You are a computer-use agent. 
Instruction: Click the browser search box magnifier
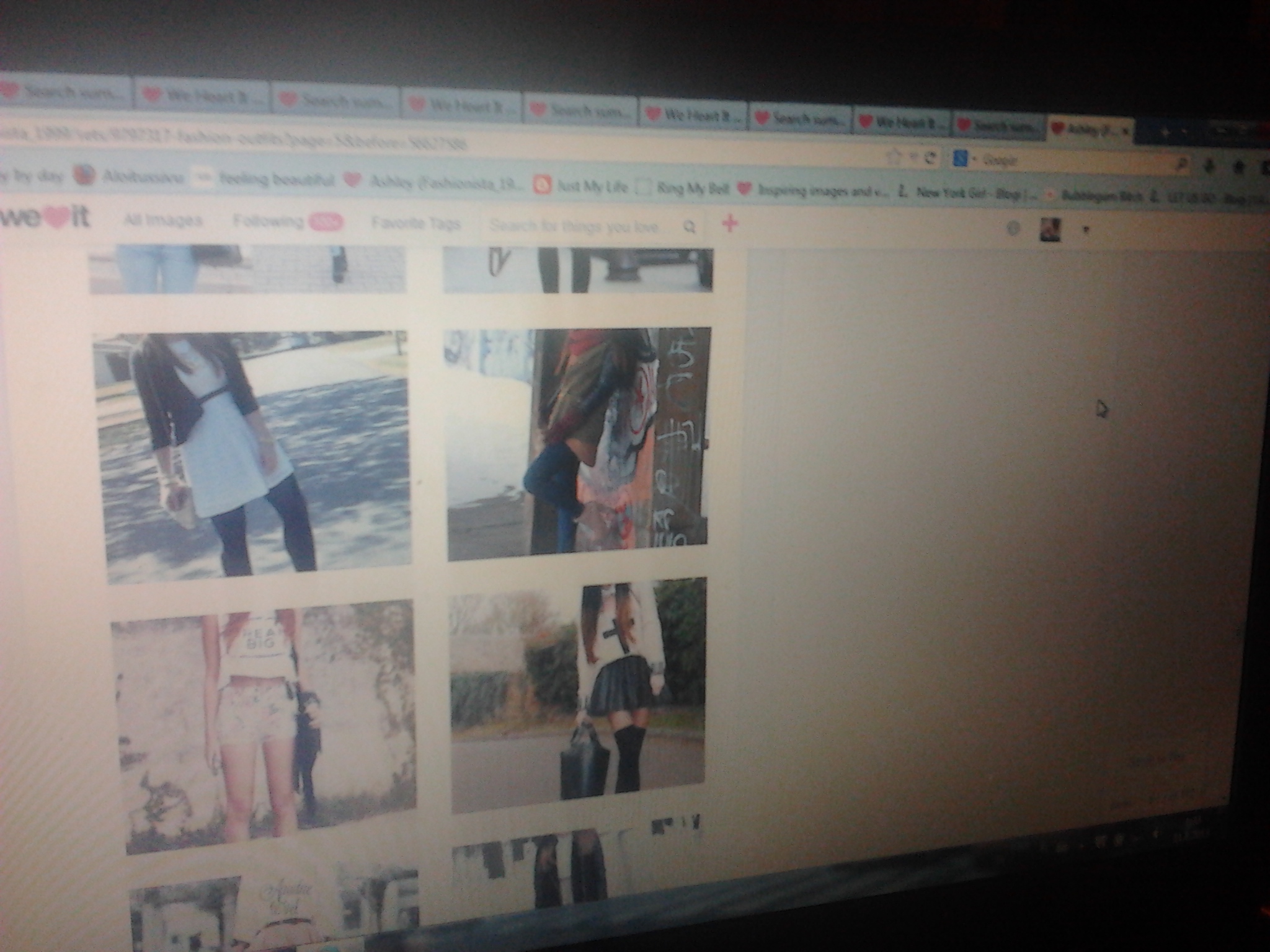[x=1183, y=164]
